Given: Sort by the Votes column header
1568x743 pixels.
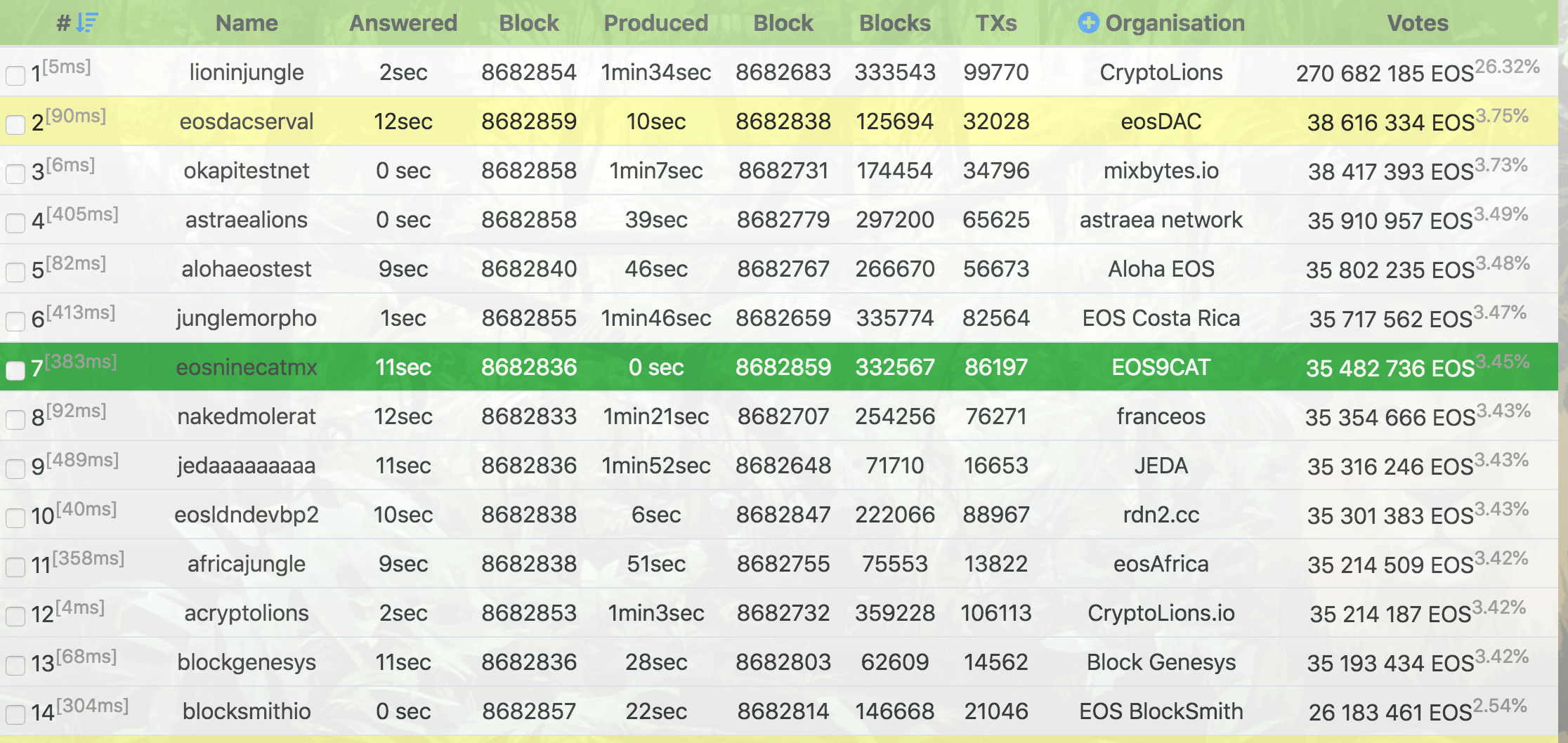Looking at the screenshot, I should coord(1418,23).
